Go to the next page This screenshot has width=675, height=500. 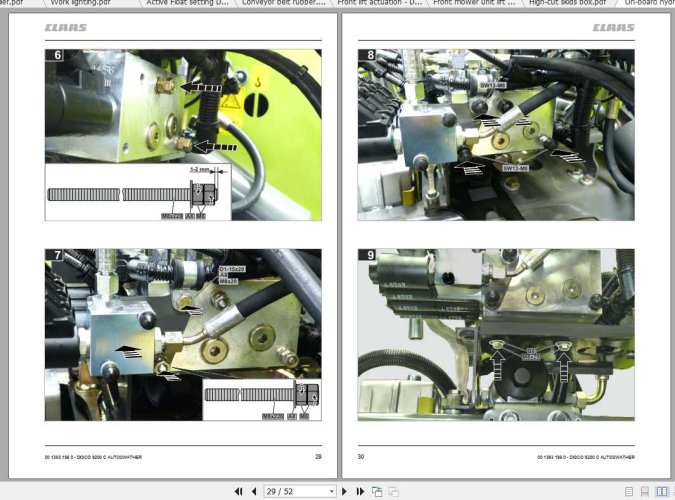344,491
